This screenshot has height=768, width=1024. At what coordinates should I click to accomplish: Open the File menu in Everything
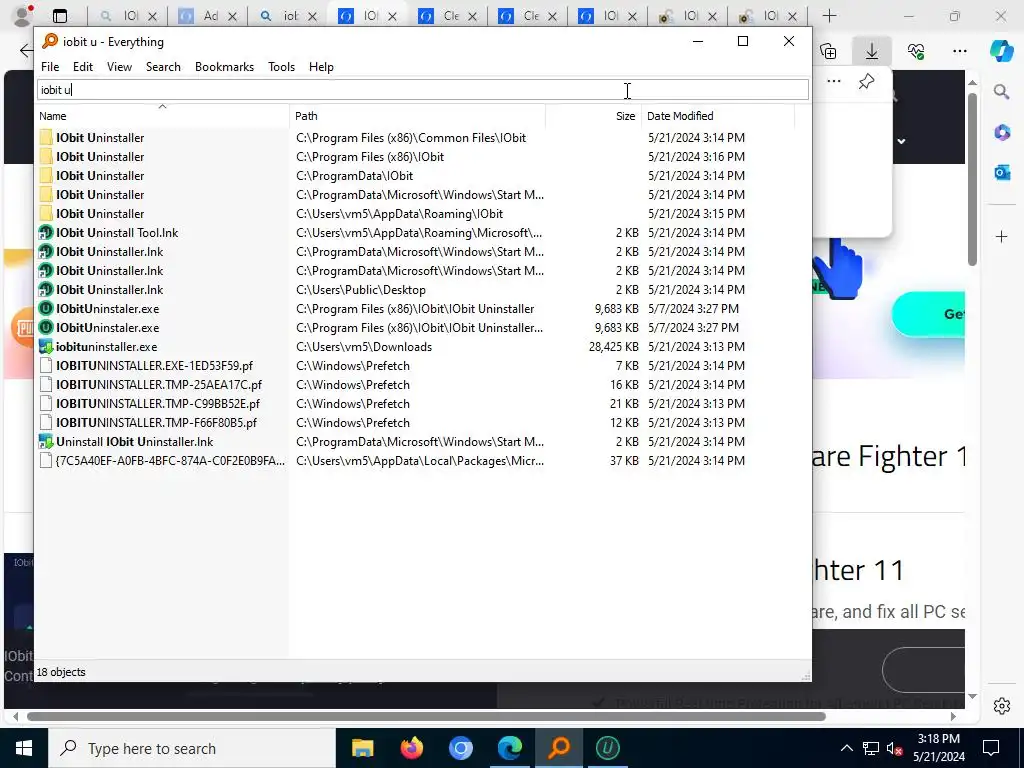click(50, 67)
